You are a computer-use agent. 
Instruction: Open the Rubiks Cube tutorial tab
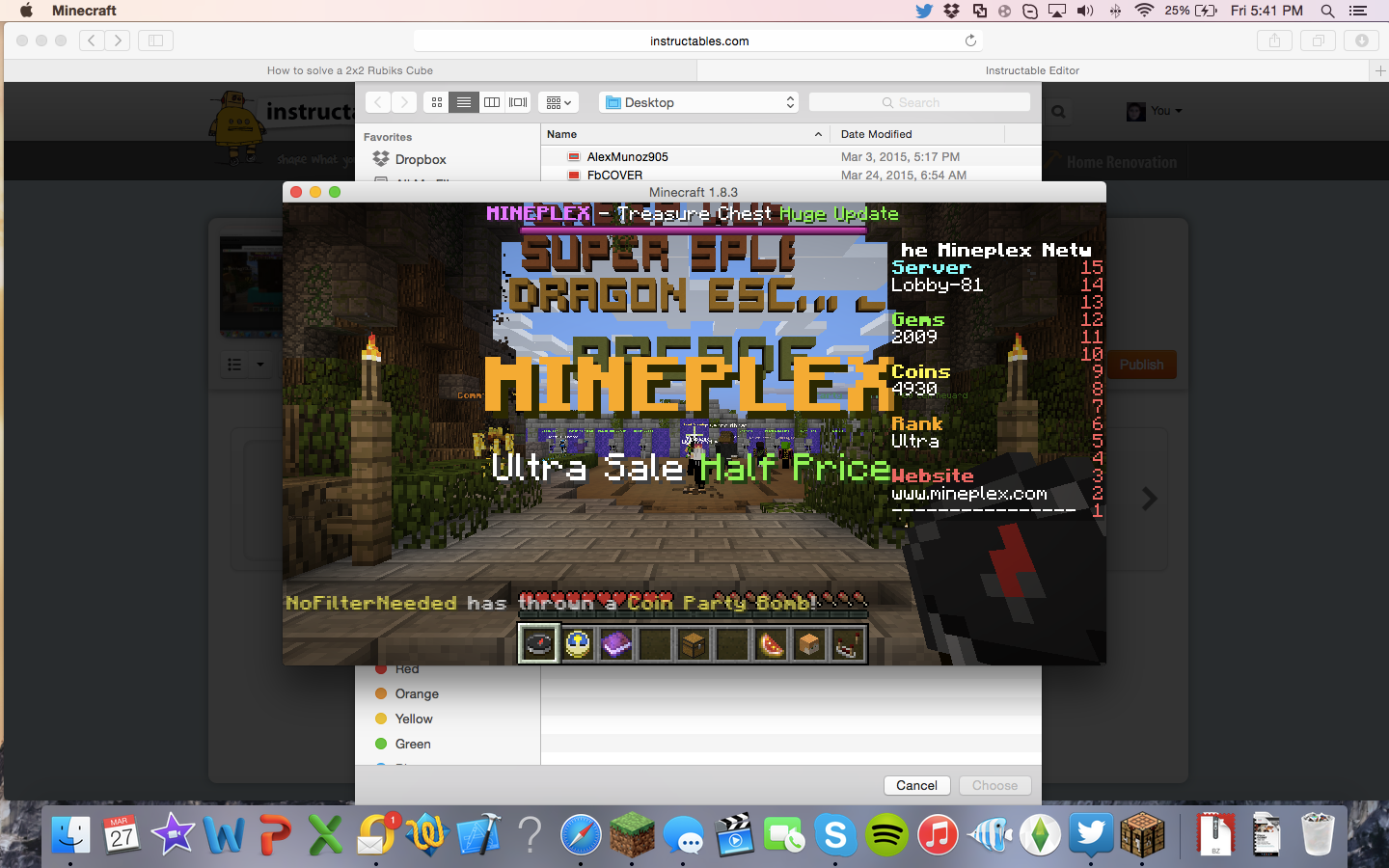coord(351,70)
